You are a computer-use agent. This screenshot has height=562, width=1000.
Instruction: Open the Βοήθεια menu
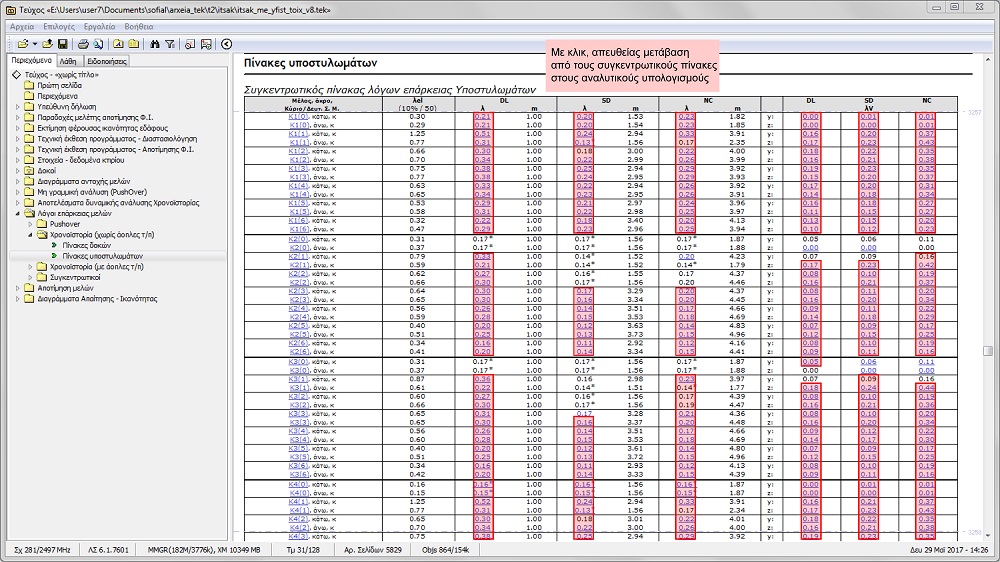[138, 27]
